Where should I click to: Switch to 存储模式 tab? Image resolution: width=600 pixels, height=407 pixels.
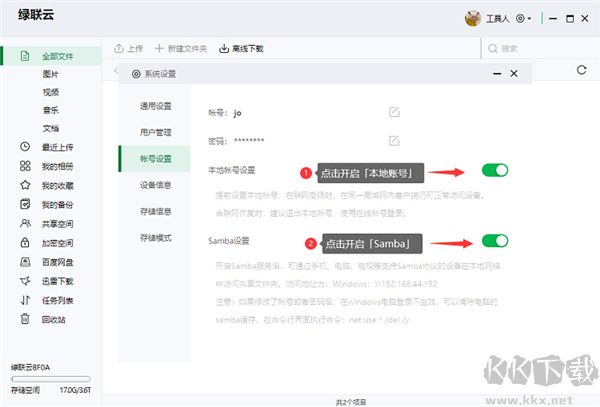[155, 238]
